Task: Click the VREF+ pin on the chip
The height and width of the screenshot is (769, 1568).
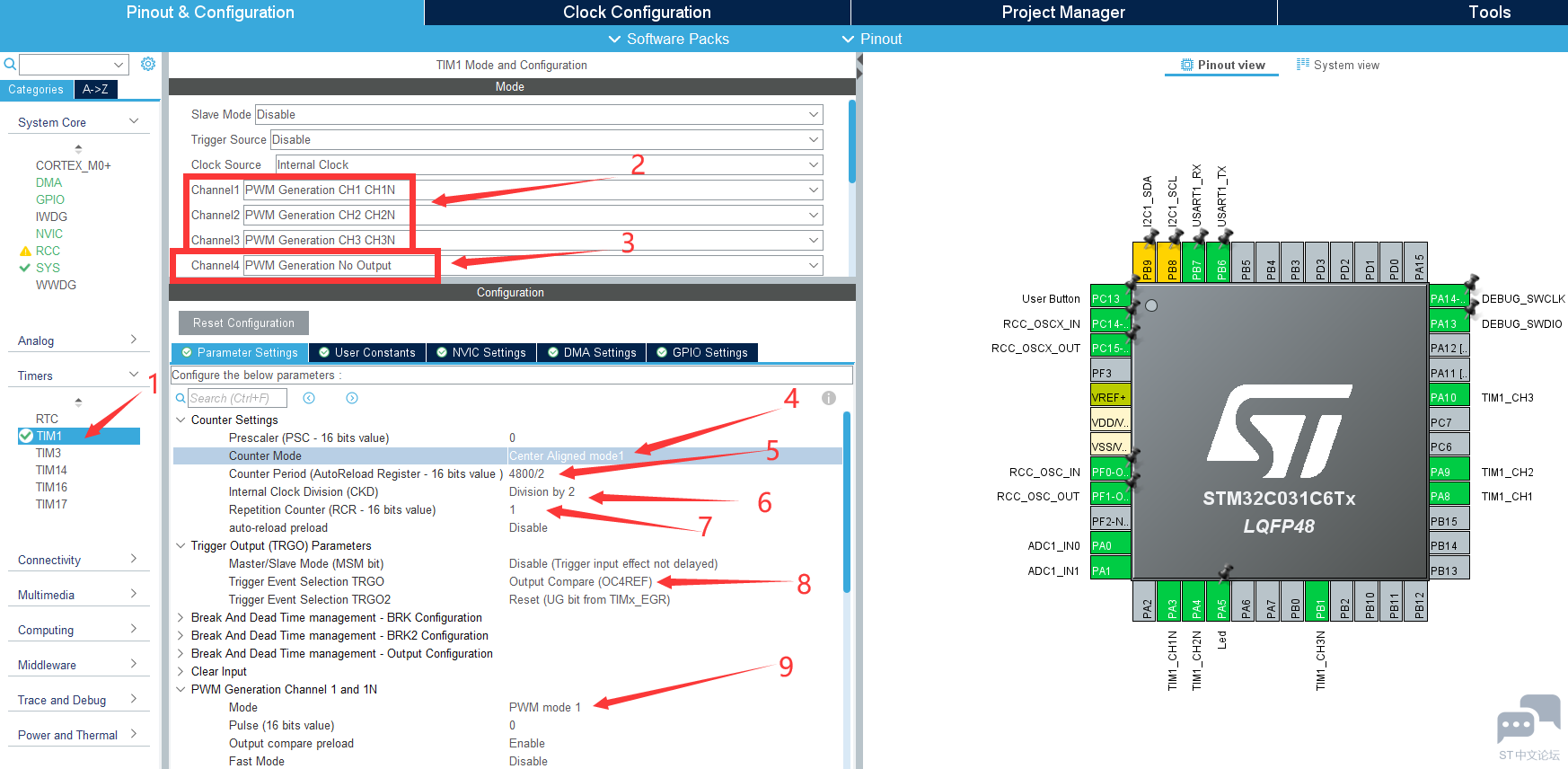Action: tap(1111, 397)
